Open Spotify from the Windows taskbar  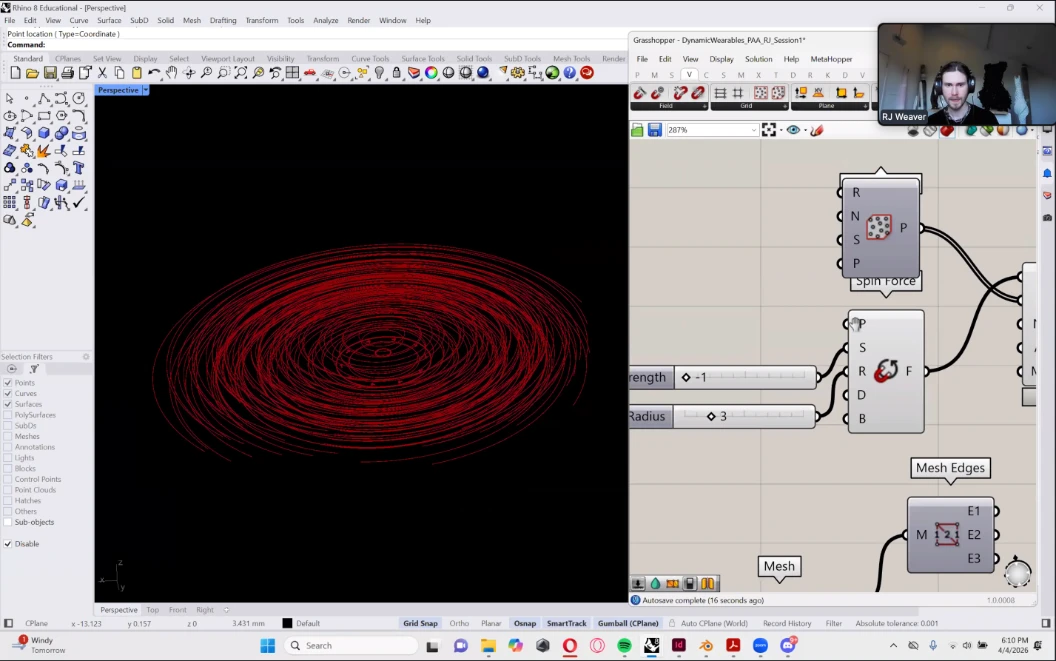[624, 646]
